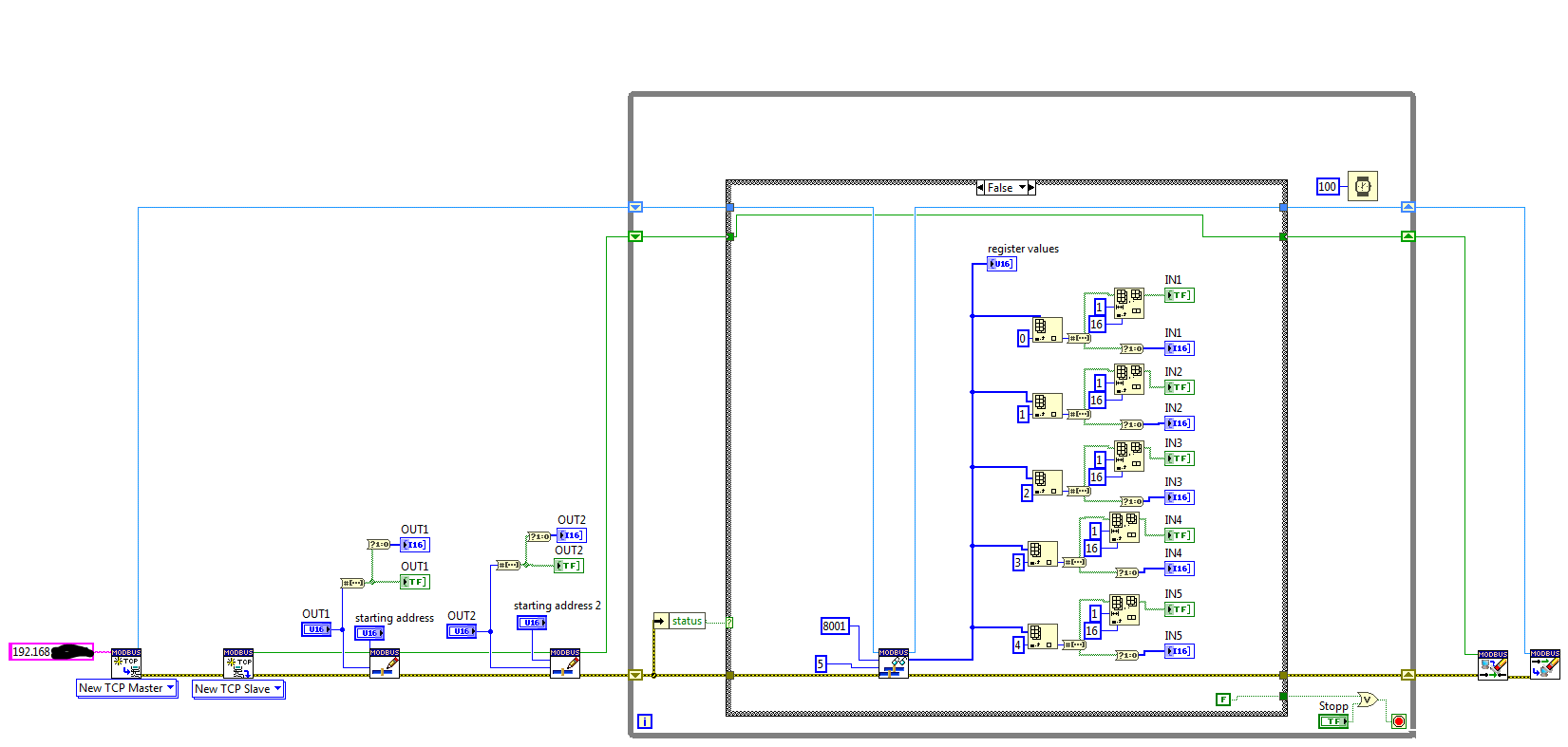Select Index Array node wired to constant 0
Viewport: 1568px width, 747px height.
pyautogui.click(x=1048, y=329)
